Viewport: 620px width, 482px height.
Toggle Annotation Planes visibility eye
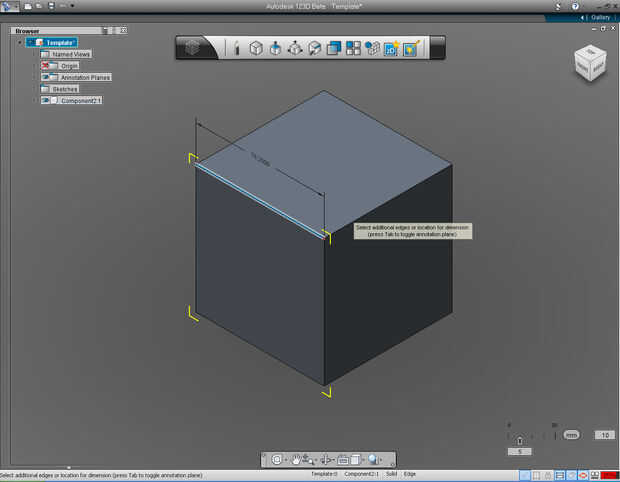(46, 77)
